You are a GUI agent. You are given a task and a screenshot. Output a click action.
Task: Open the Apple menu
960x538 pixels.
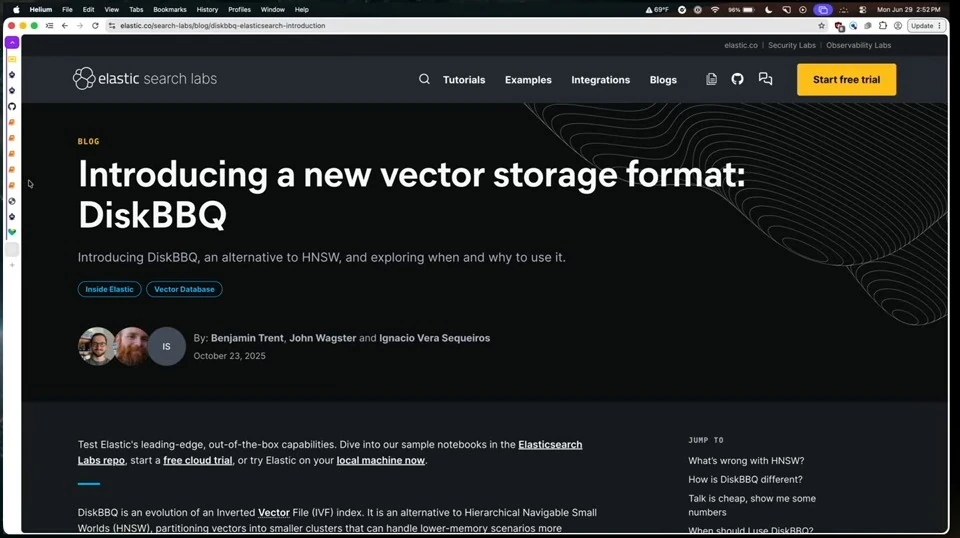coord(17,9)
